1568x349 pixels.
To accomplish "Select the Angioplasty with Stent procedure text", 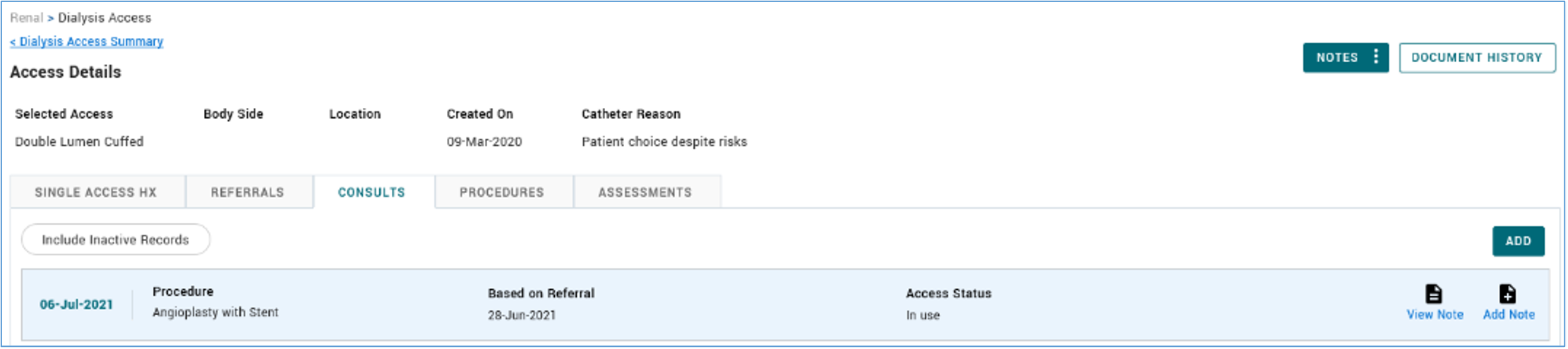I will tap(215, 312).
